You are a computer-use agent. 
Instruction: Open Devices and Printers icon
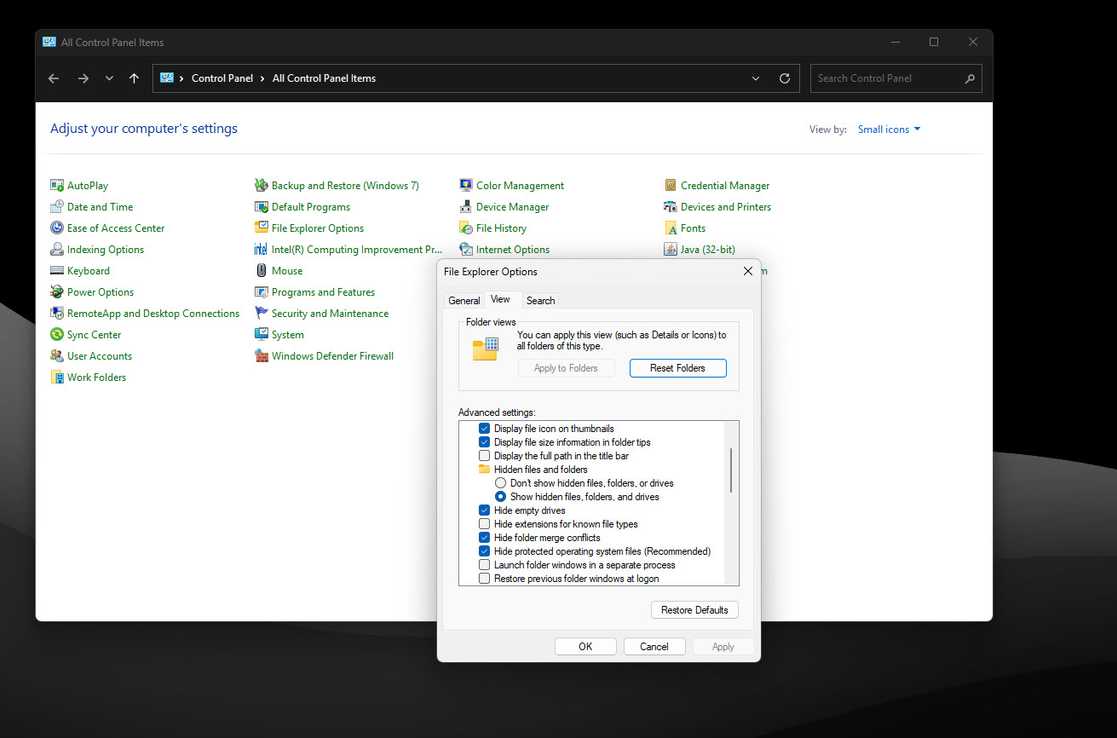point(670,207)
